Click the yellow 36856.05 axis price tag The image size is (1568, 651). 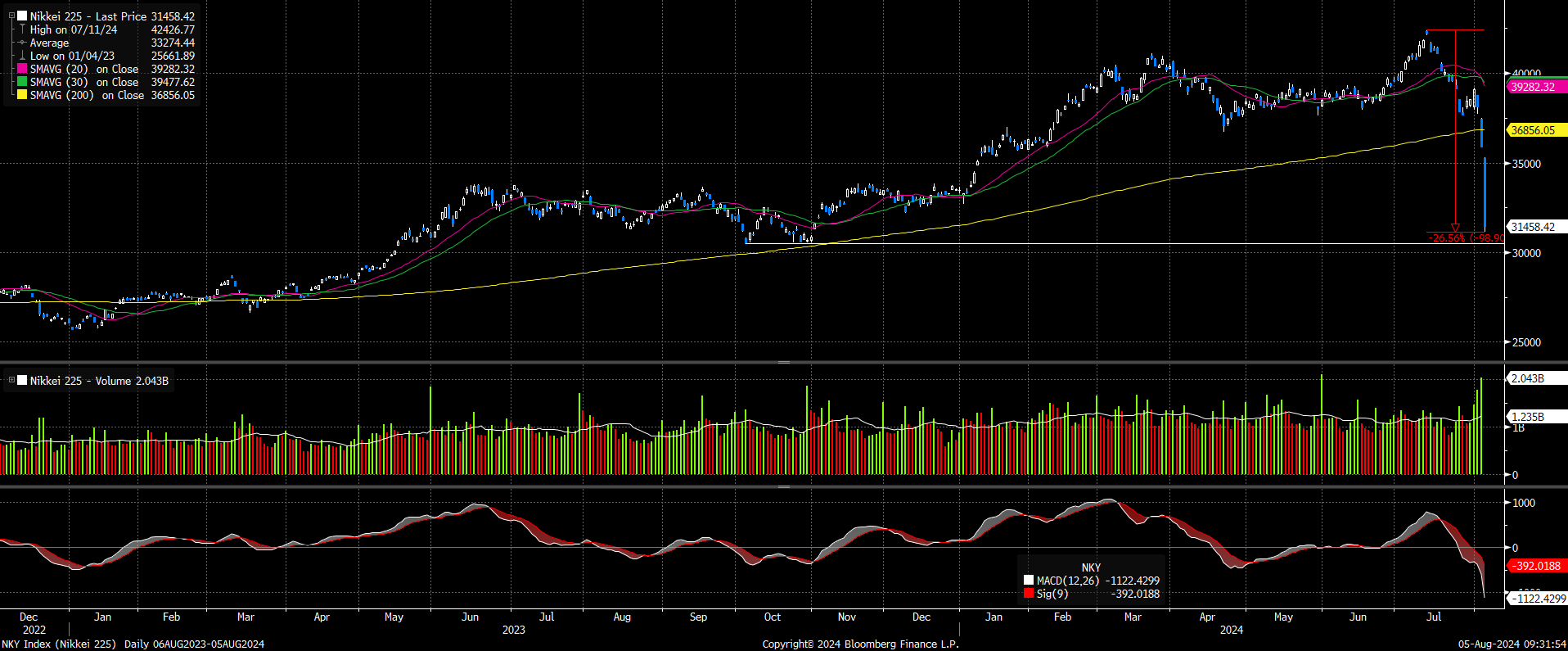1538,130
